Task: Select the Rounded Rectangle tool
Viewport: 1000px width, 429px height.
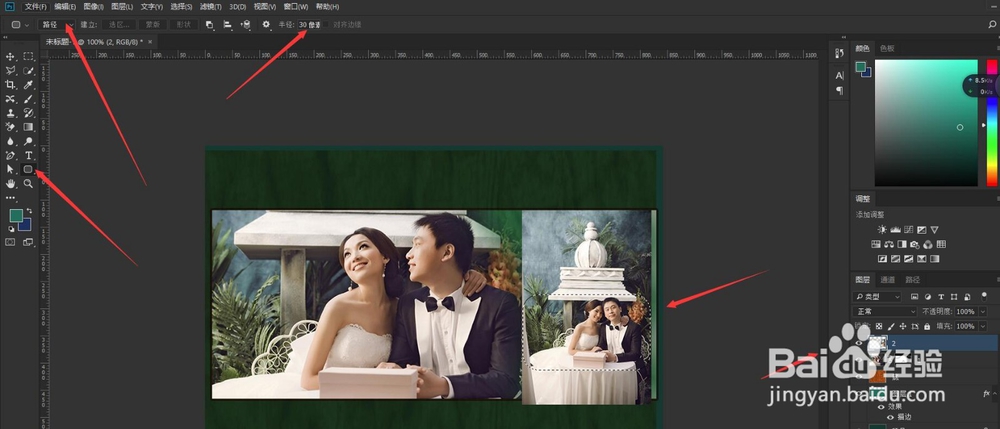Action: click(28, 169)
